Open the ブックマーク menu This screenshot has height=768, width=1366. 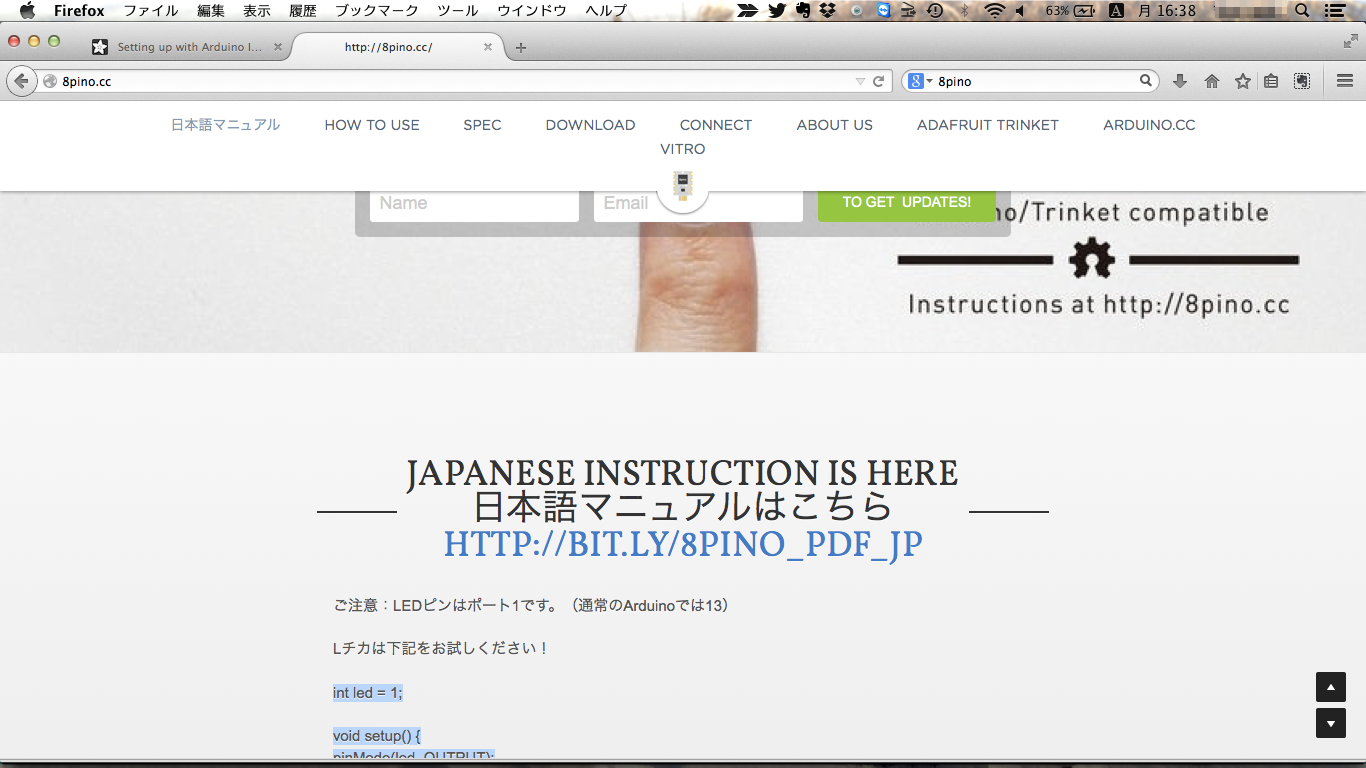[x=377, y=11]
